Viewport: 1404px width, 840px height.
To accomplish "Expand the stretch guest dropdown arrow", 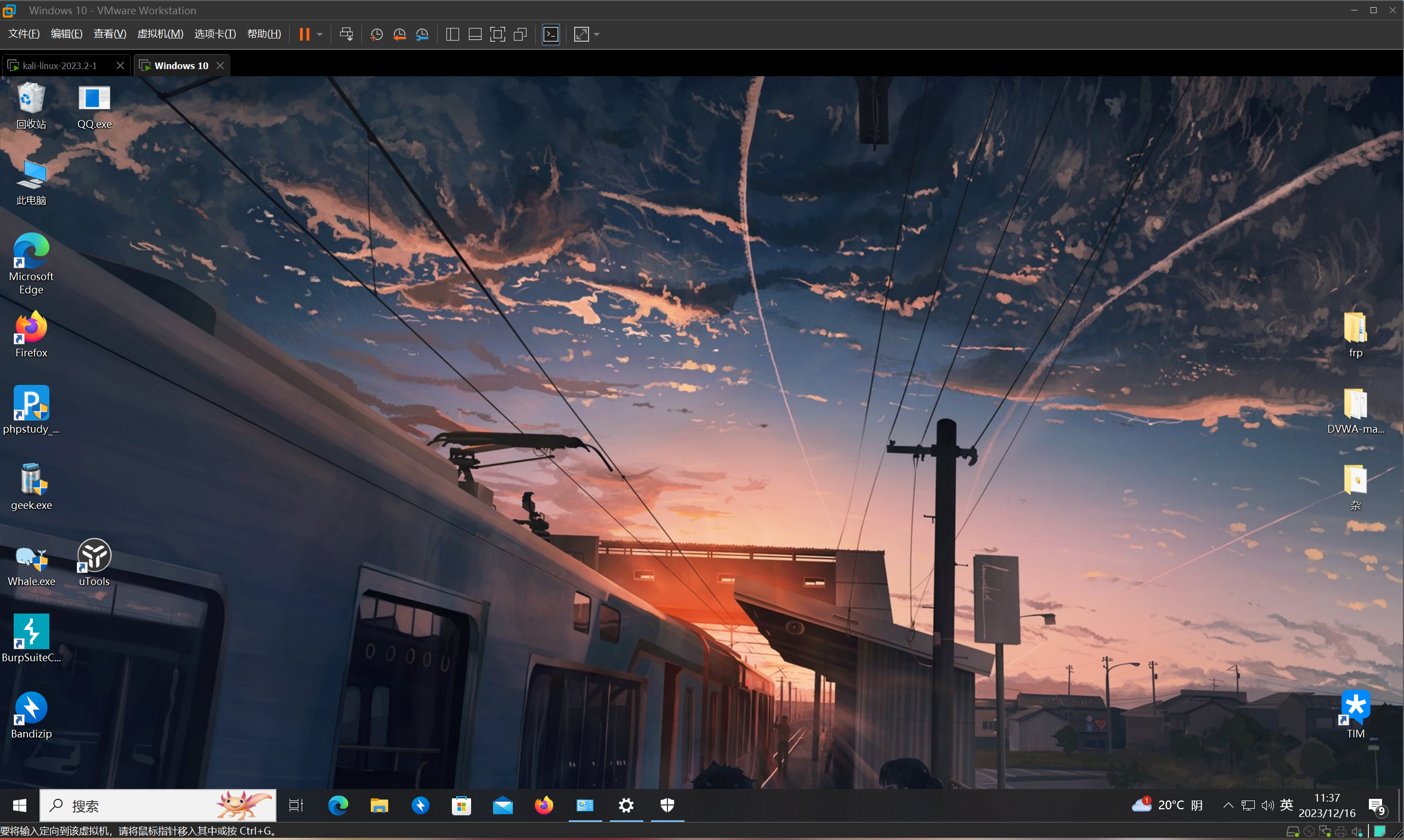I will (597, 35).
